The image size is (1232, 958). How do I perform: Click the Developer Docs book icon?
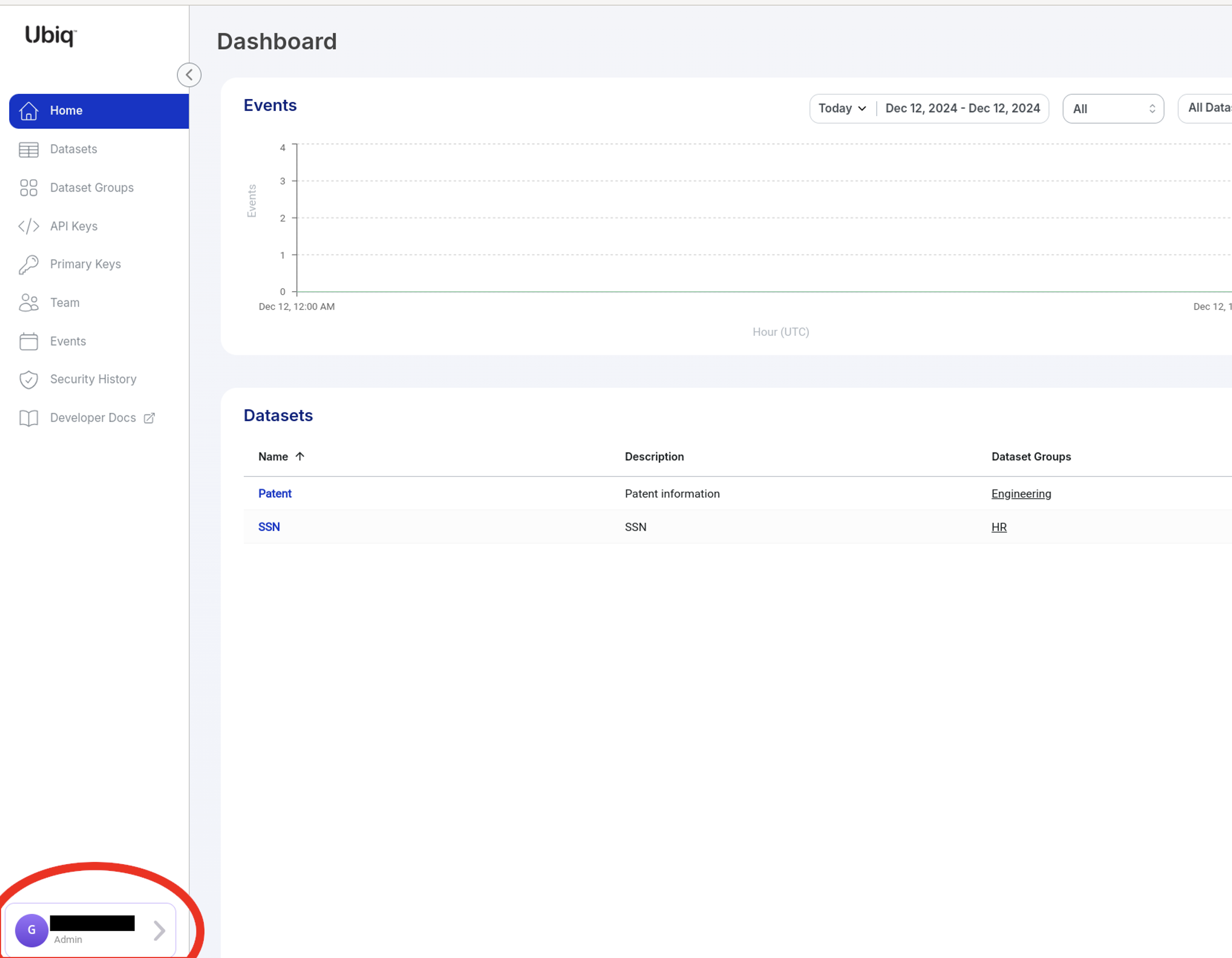pyautogui.click(x=29, y=418)
